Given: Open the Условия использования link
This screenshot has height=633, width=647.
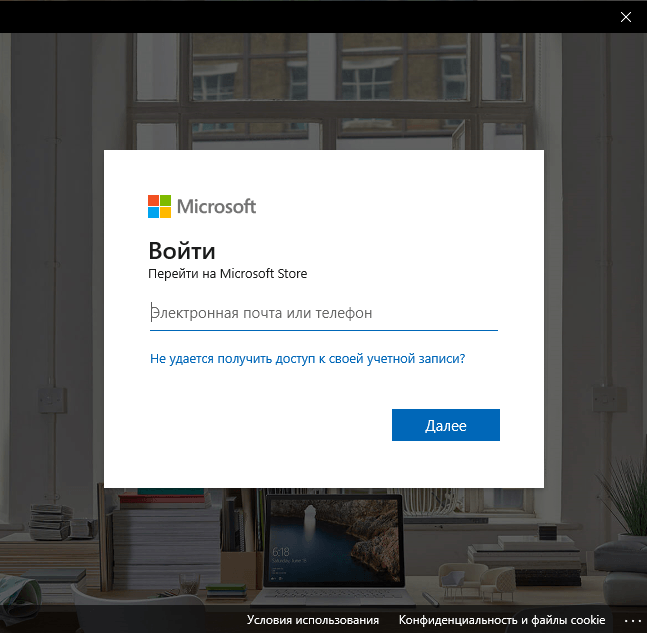Looking at the screenshot, I should tap(313, 620).
